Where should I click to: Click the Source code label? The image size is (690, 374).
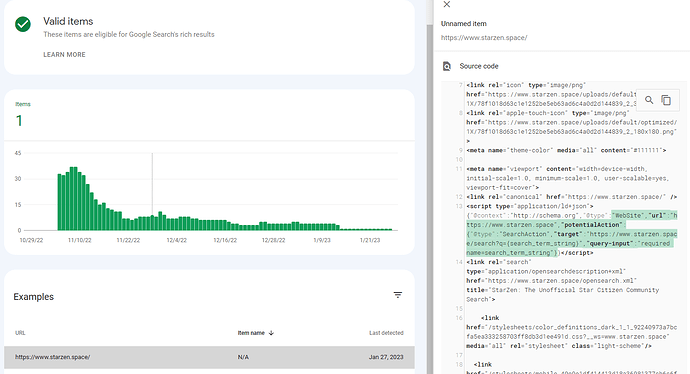click(x=479, y=66)
